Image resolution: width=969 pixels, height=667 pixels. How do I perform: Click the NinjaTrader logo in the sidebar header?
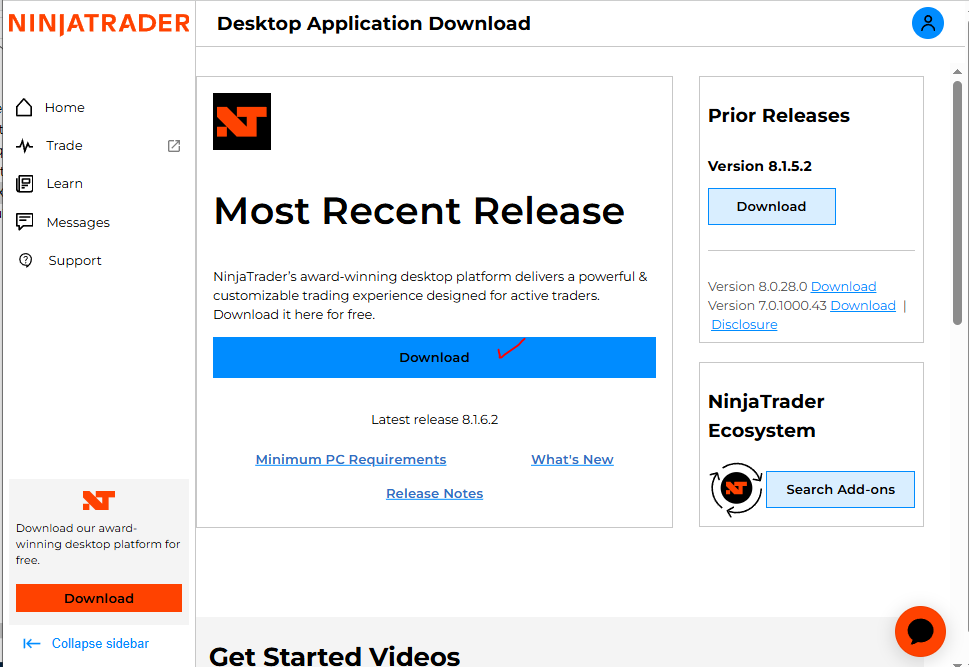[x=99, y=23]
